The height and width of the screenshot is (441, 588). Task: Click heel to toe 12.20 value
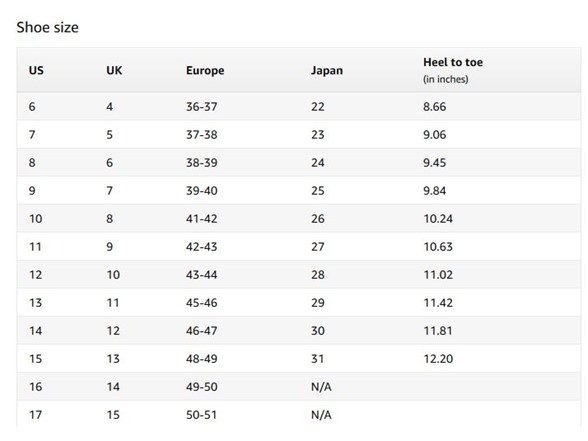coord(438,358)
